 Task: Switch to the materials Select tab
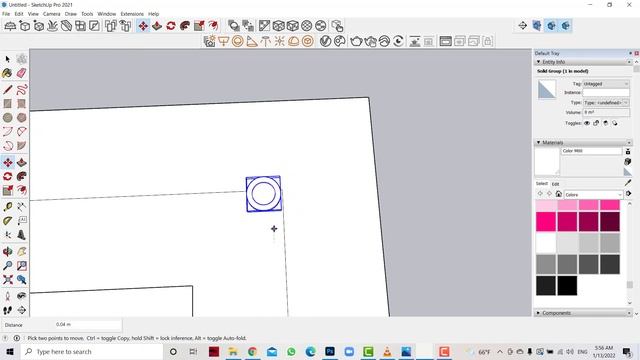[x=542, y=184]
